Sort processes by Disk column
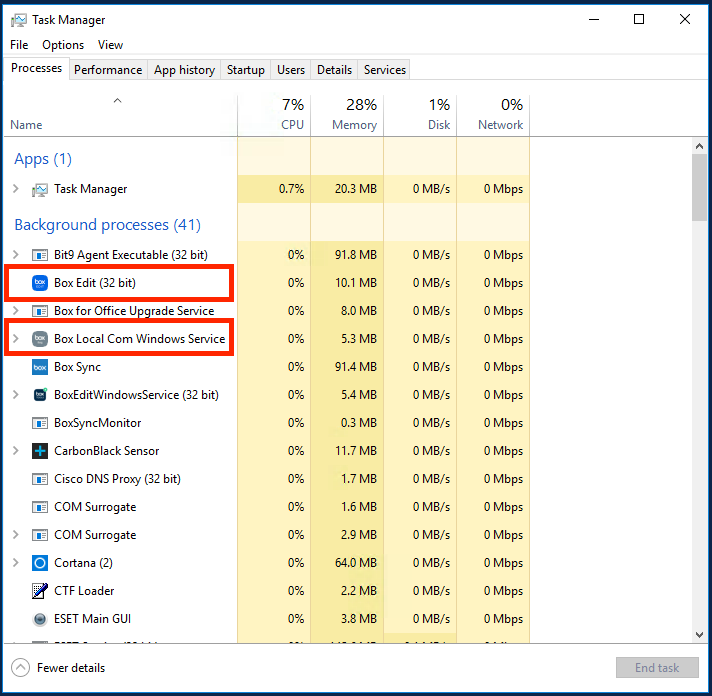This screenshot has height=696, width=712. click(x=420, y=115)
